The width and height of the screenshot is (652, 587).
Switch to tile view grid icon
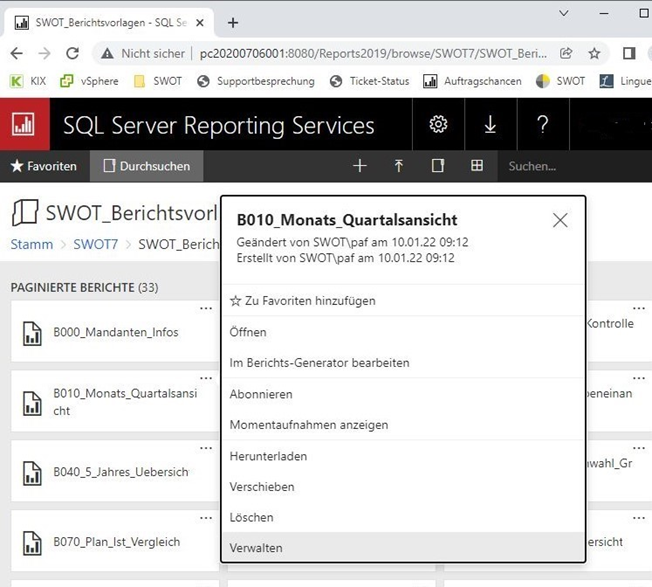[477, 166]
